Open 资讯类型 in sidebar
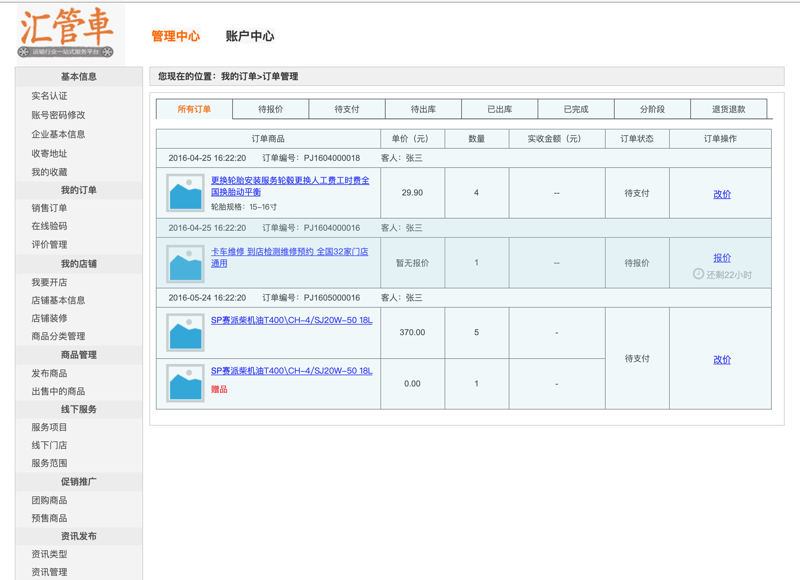 click(49, 554)
